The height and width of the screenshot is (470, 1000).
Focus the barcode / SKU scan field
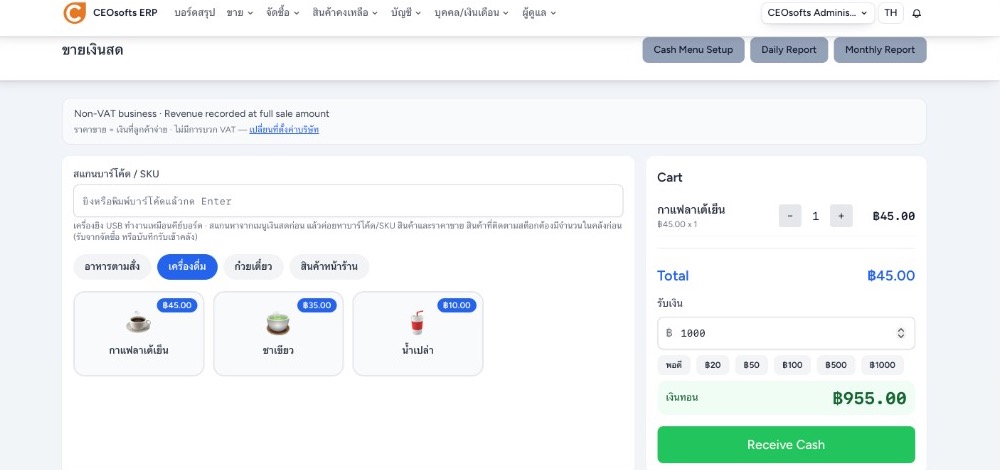[x=348, y=201]
